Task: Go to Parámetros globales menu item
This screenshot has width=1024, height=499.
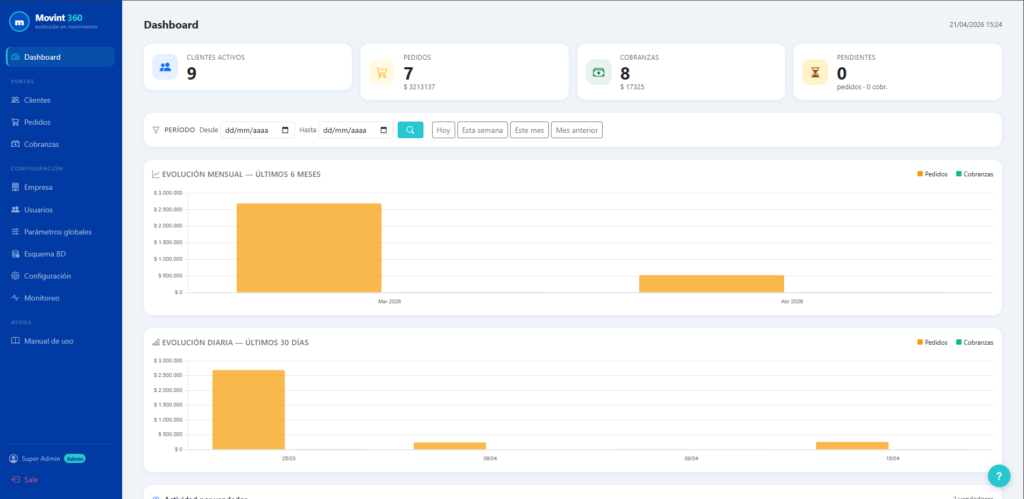Action: click(x=57, y=232)
